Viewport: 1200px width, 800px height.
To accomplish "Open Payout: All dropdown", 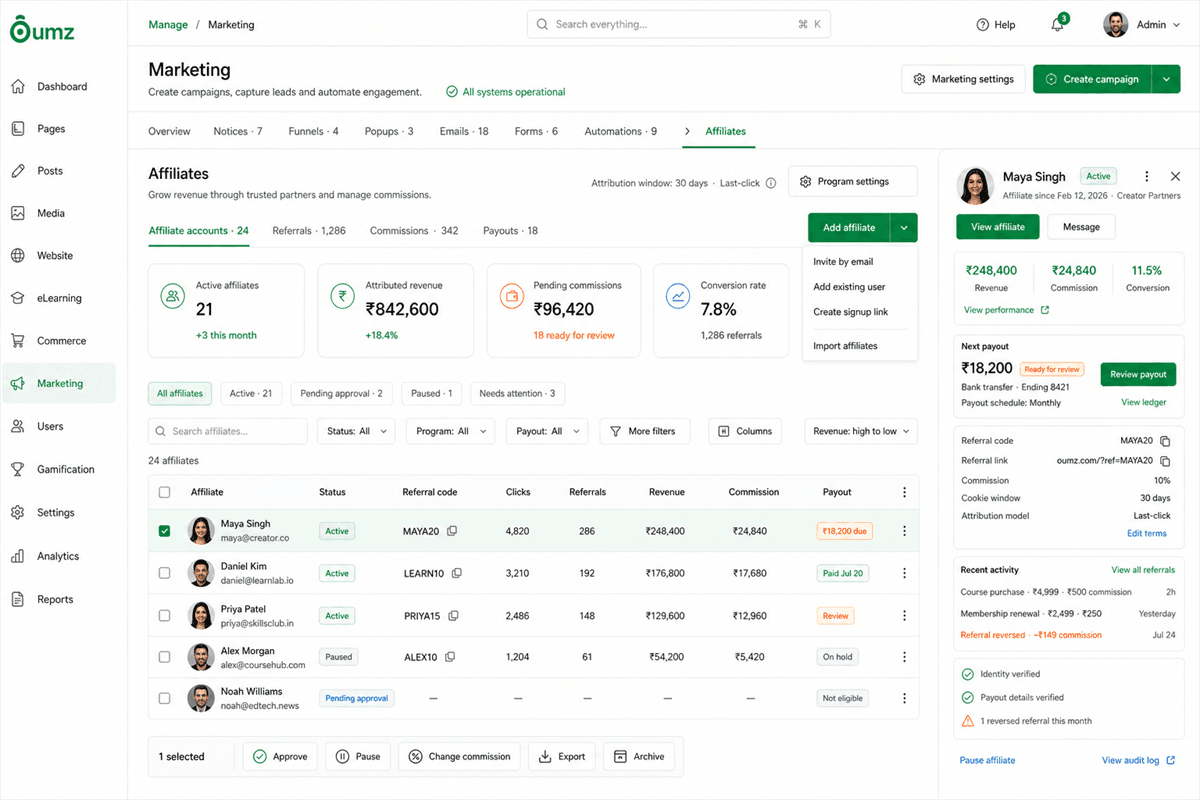I will 548,431.
